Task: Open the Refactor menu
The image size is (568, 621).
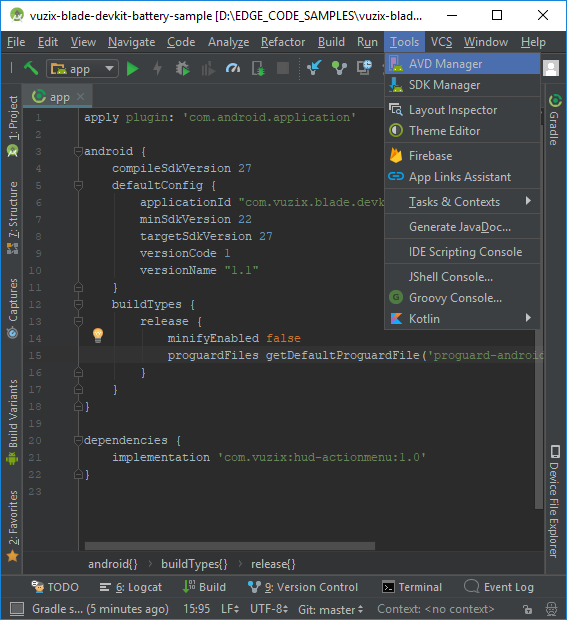Action: click(x=283, y=42)
